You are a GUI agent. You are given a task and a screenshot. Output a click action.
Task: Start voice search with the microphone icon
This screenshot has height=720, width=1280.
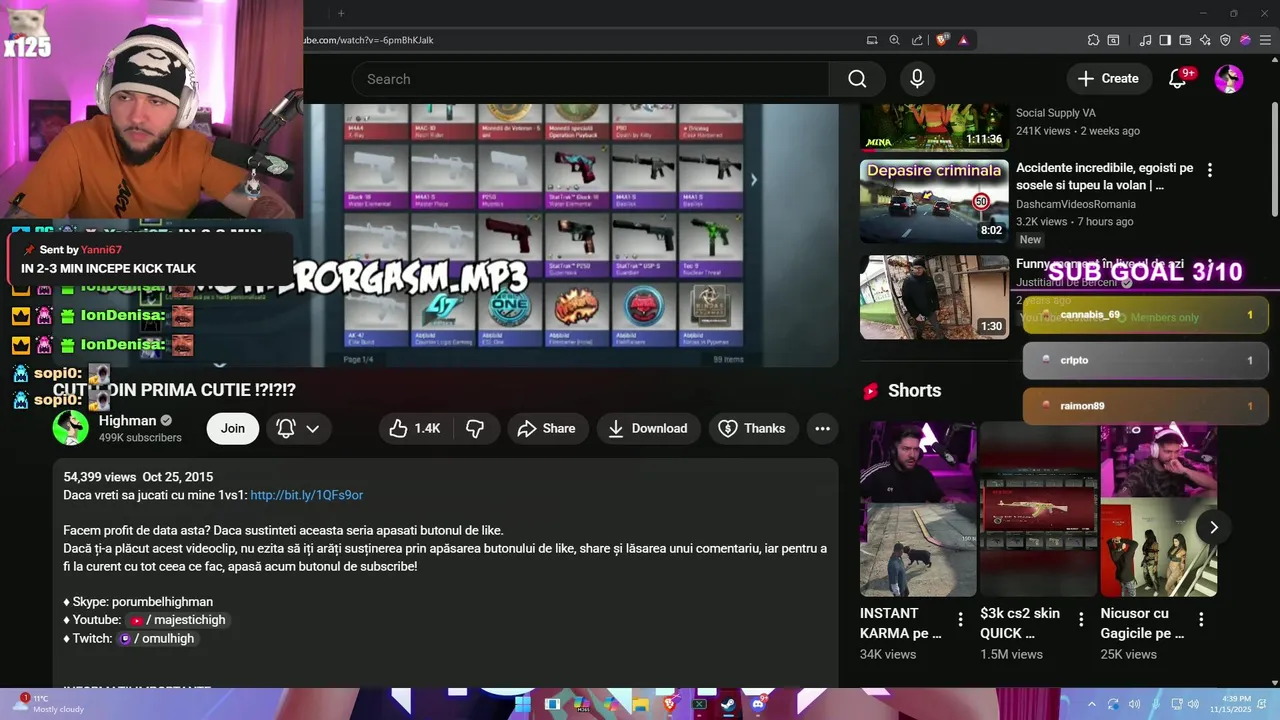pyautogui.click(x=917, y=79)
